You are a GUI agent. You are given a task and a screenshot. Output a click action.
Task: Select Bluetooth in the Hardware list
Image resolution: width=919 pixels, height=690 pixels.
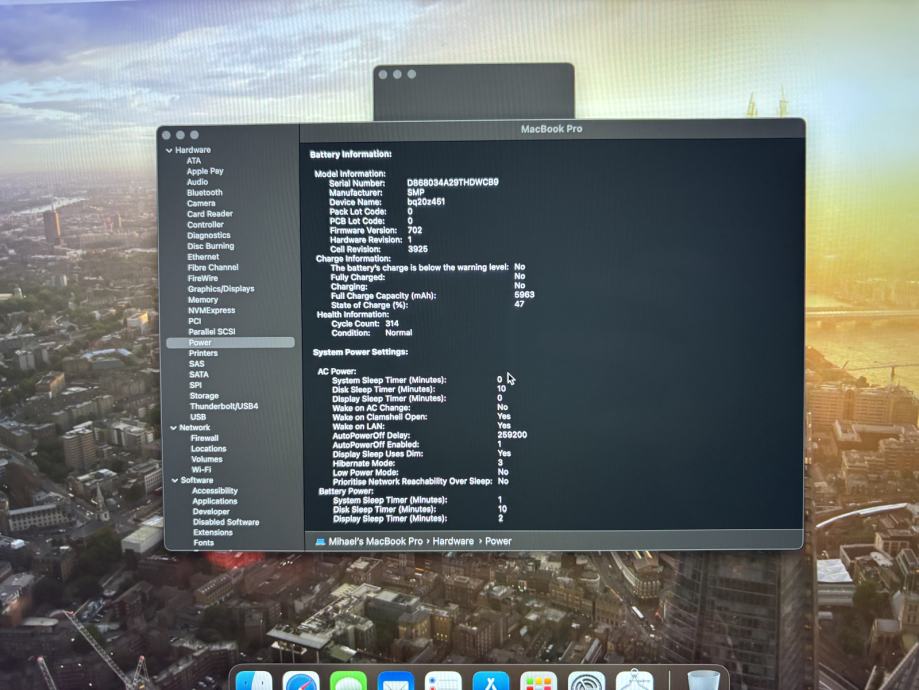click(204, 193)
